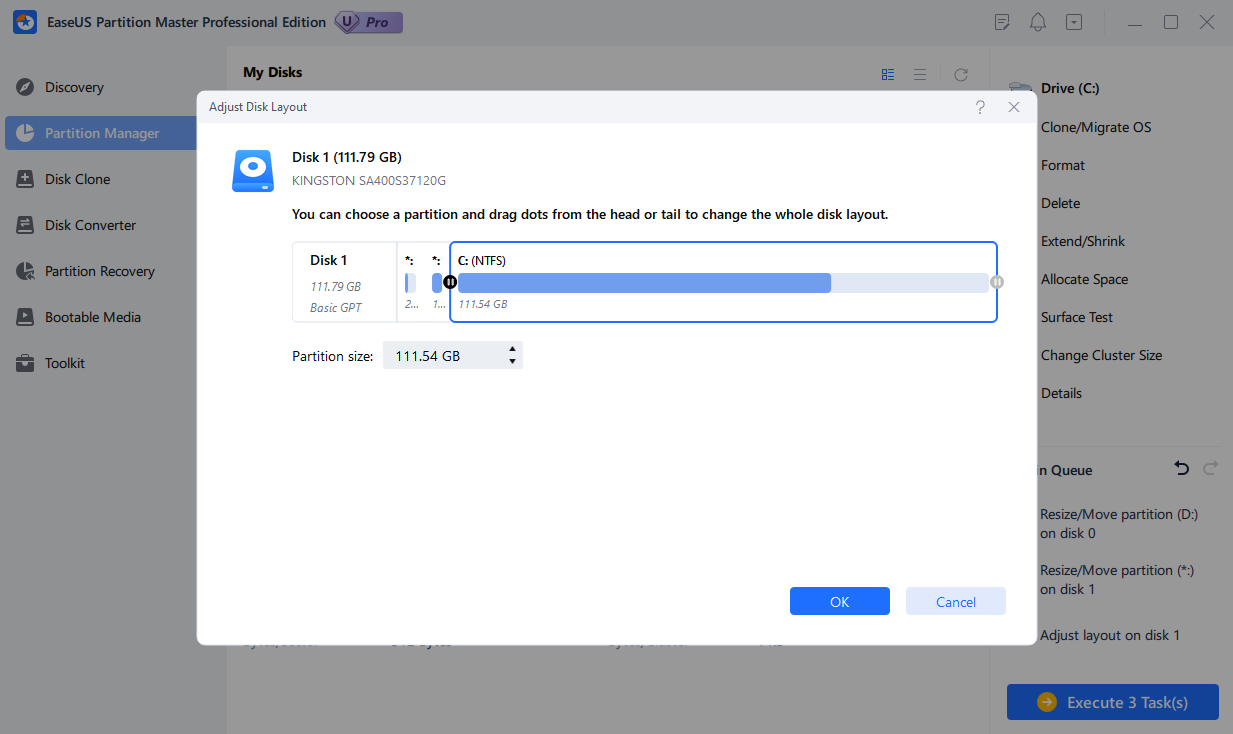This screenshot has height=734, width=1233.
Task: Click the Partition size input field
Action: pyautogui.click(x=440, y=355)
